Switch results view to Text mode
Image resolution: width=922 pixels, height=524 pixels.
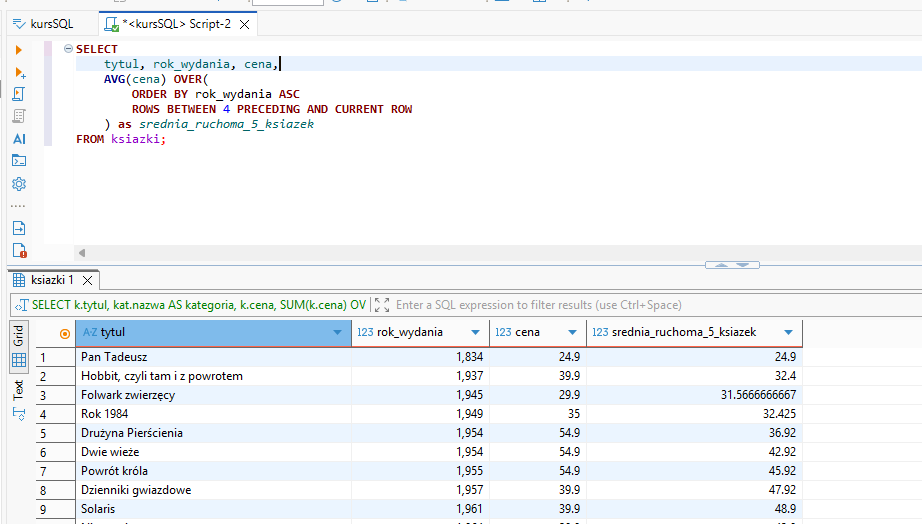coord(18,390)
